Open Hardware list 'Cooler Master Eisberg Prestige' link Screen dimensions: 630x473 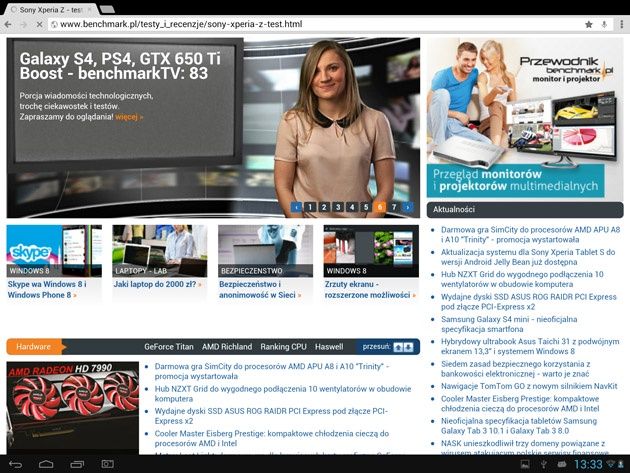tap(272, 438)
